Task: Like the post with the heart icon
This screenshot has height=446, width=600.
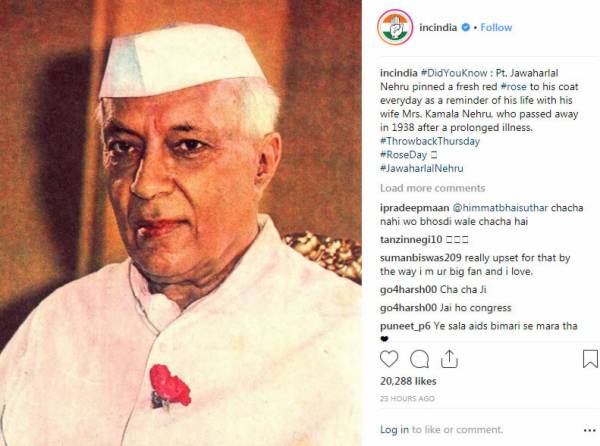Action: pyautogui.click(x=389, y=359)
